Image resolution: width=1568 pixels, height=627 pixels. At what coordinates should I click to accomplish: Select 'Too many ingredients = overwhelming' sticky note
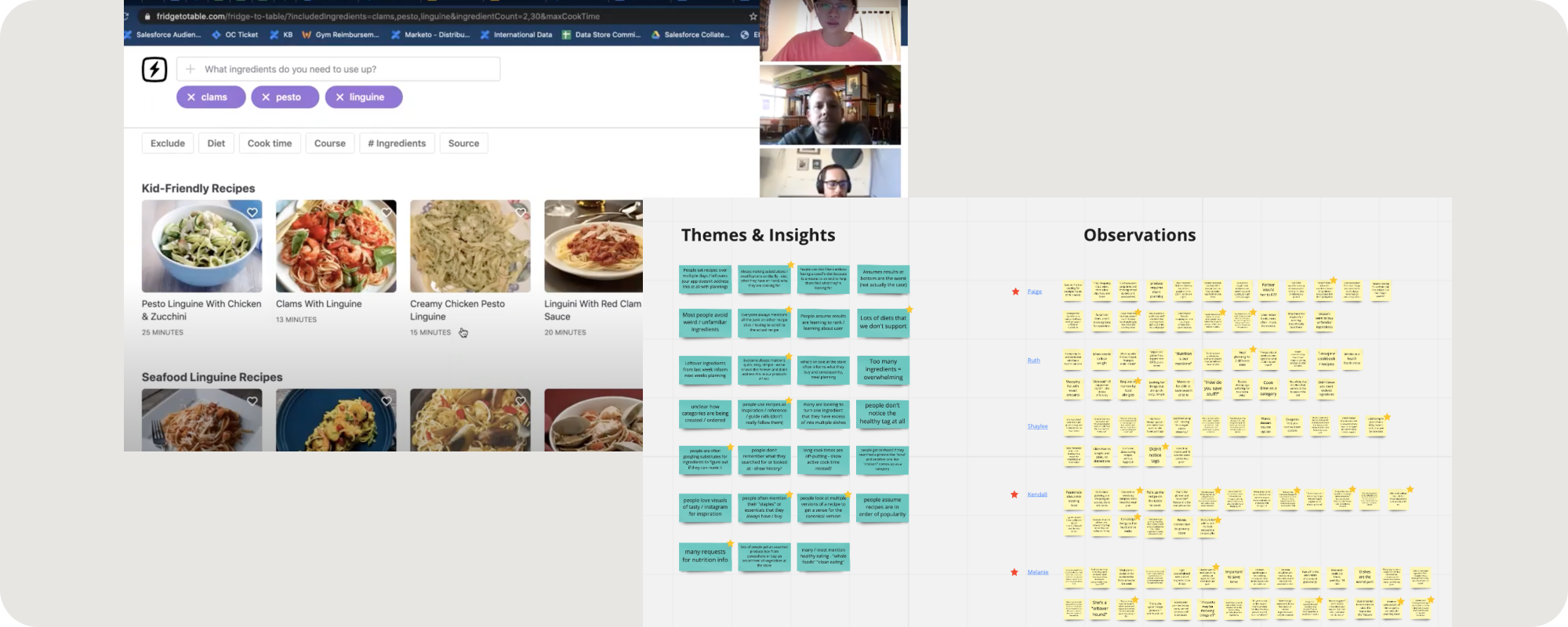tap(883, 370)
